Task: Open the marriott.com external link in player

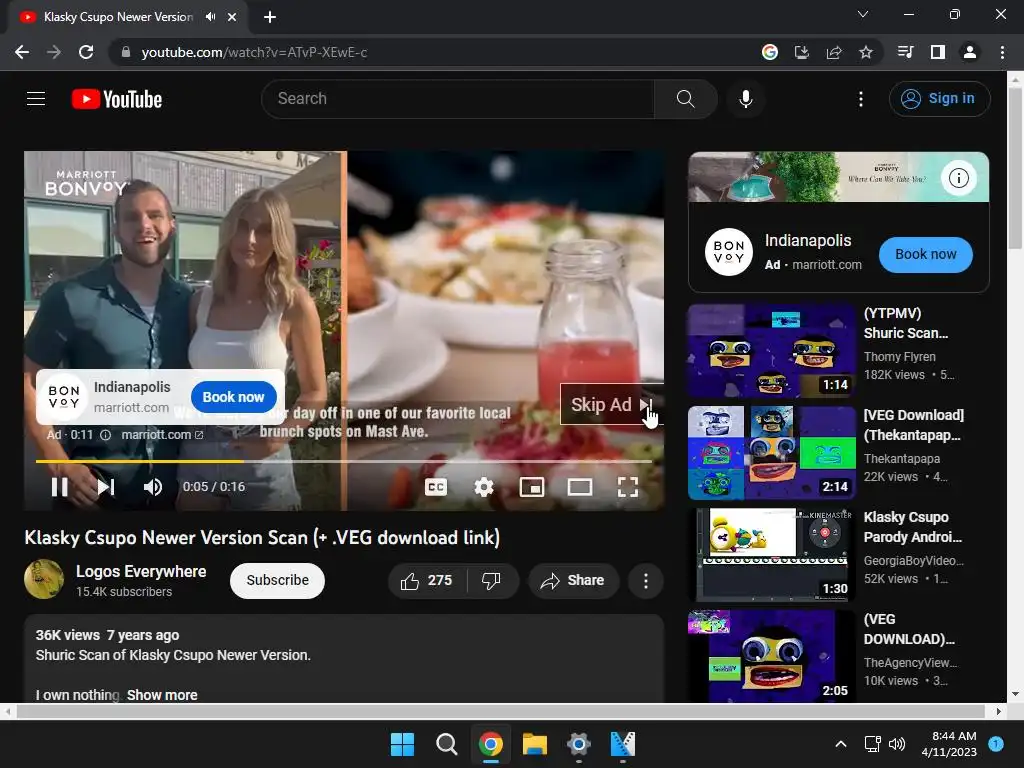Action: [x=162, y=435]
